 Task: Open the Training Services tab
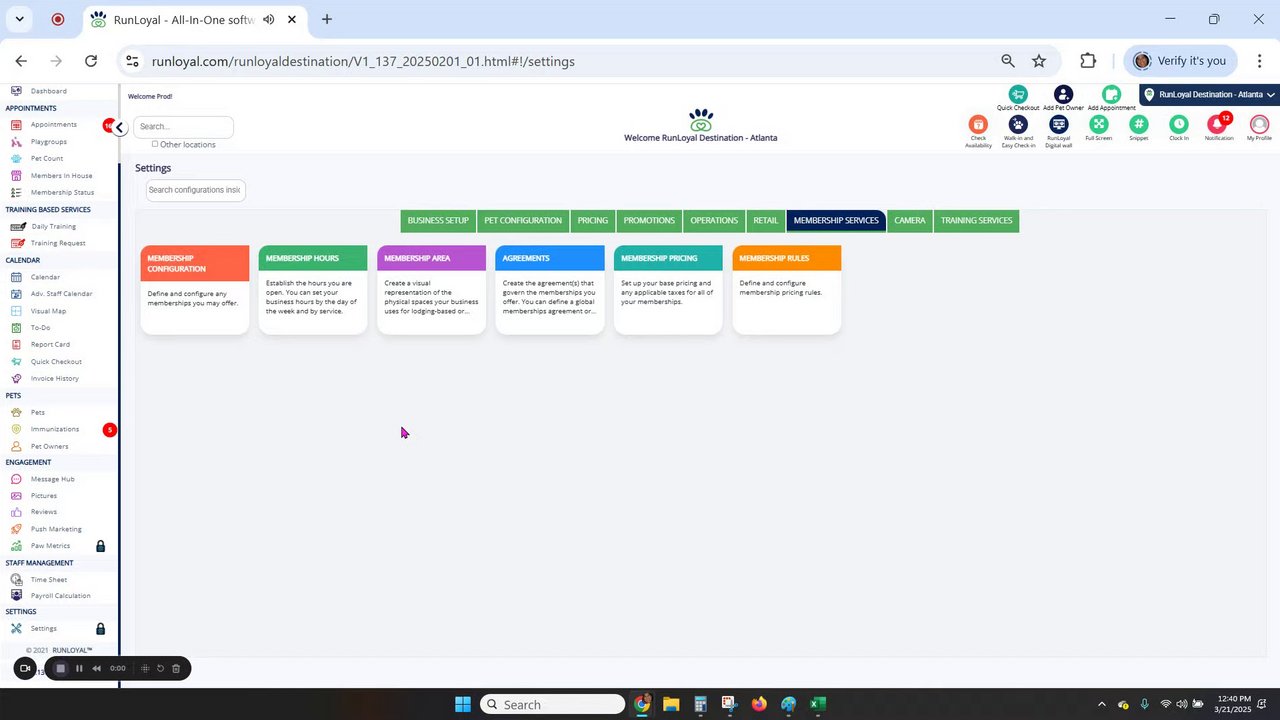click(x=976, y=221)
